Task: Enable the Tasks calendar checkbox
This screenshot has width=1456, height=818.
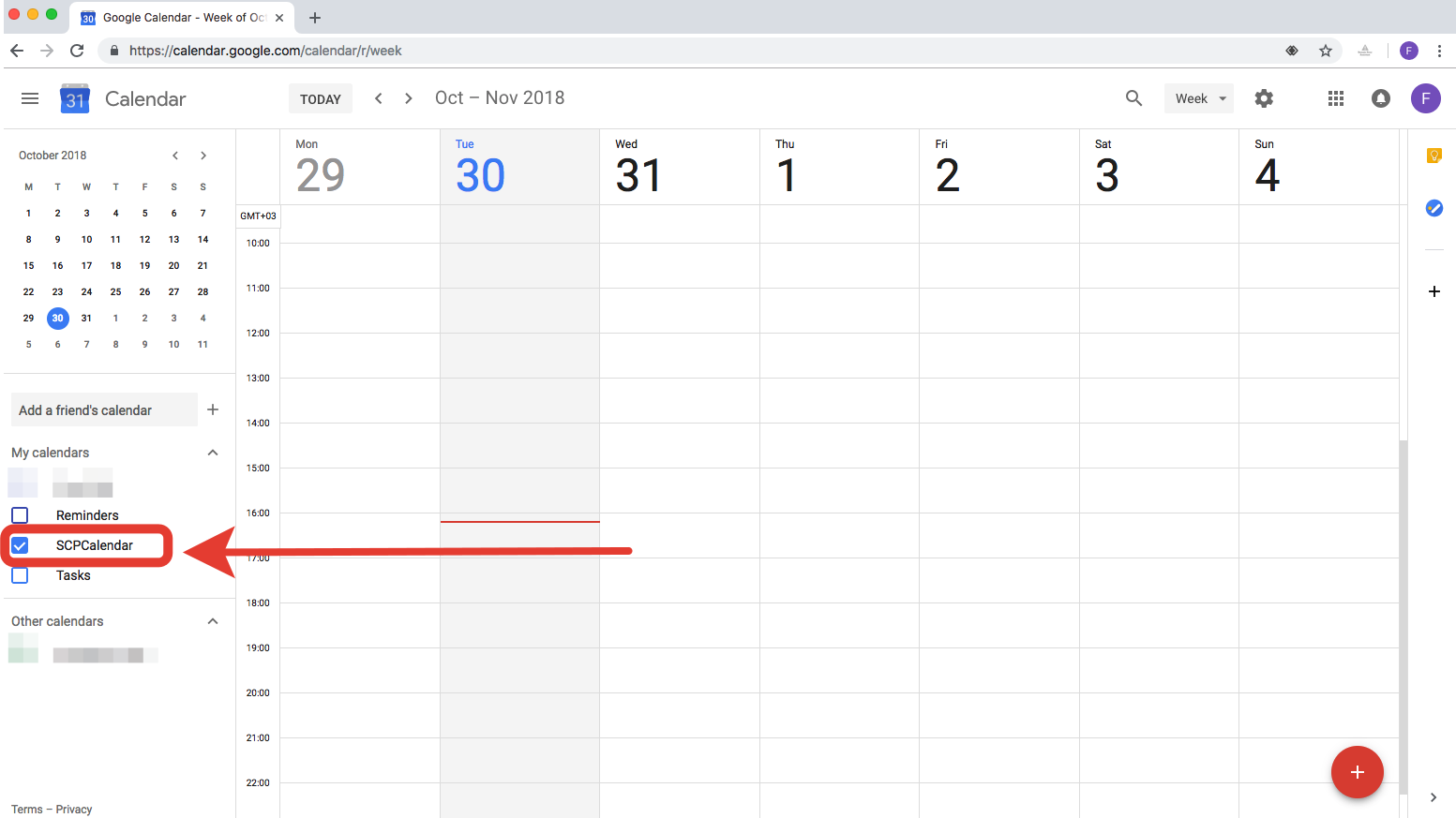Action: (x=20, y=575)
